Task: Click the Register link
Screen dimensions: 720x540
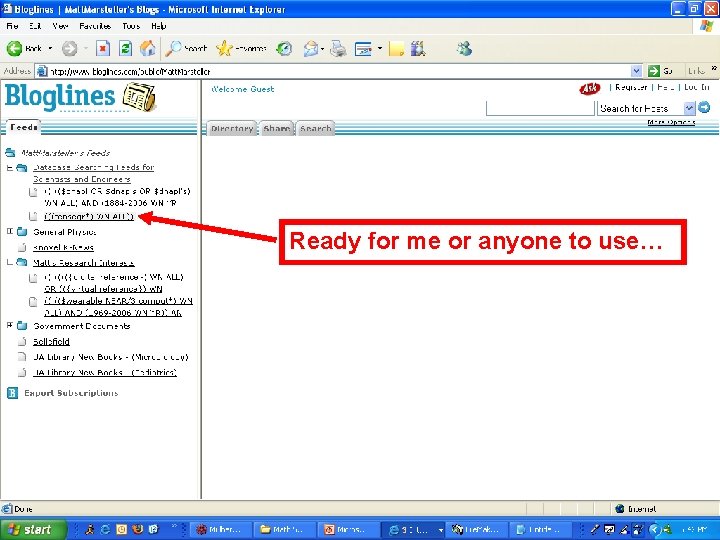Action: click(x=631, y=87)
